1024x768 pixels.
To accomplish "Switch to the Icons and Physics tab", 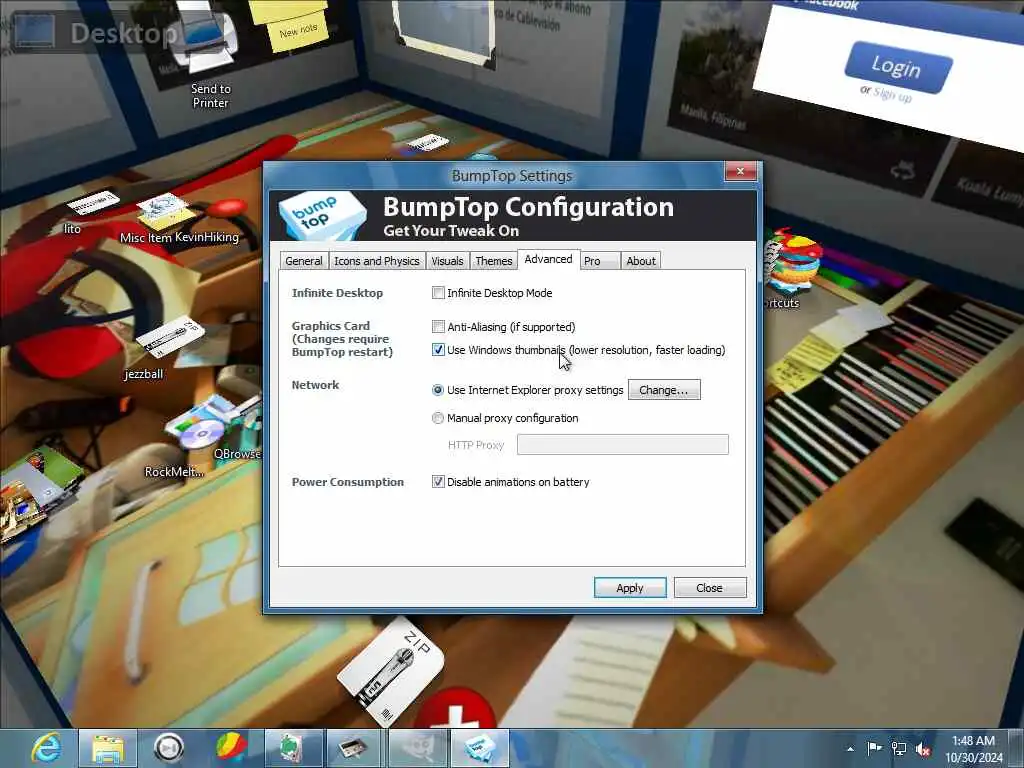I will pos(377,261).
